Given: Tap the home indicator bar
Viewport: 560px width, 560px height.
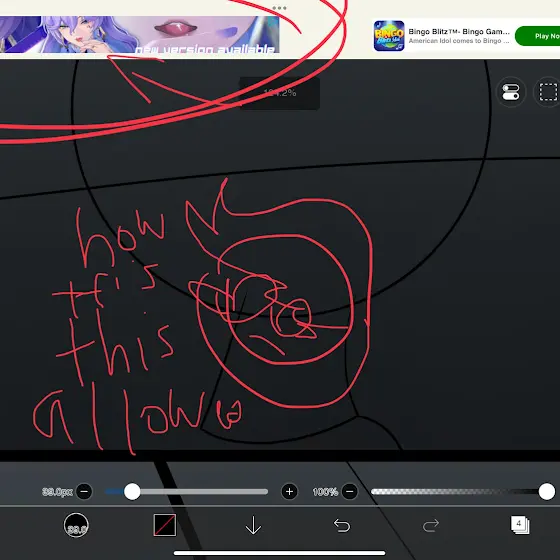Looking at the screenshot, I should (279, 553).
